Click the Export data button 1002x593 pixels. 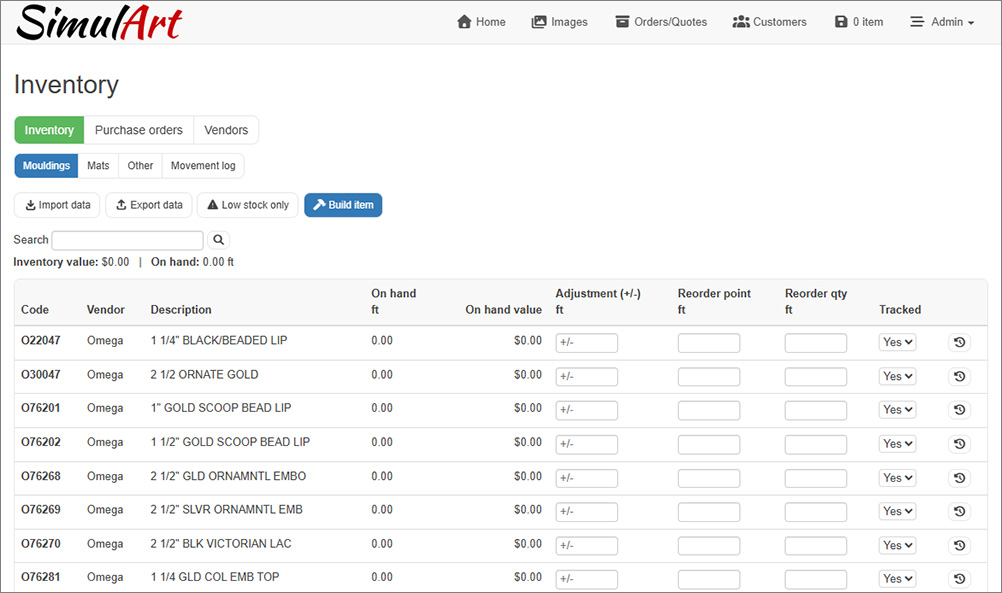tap(149, 205)
